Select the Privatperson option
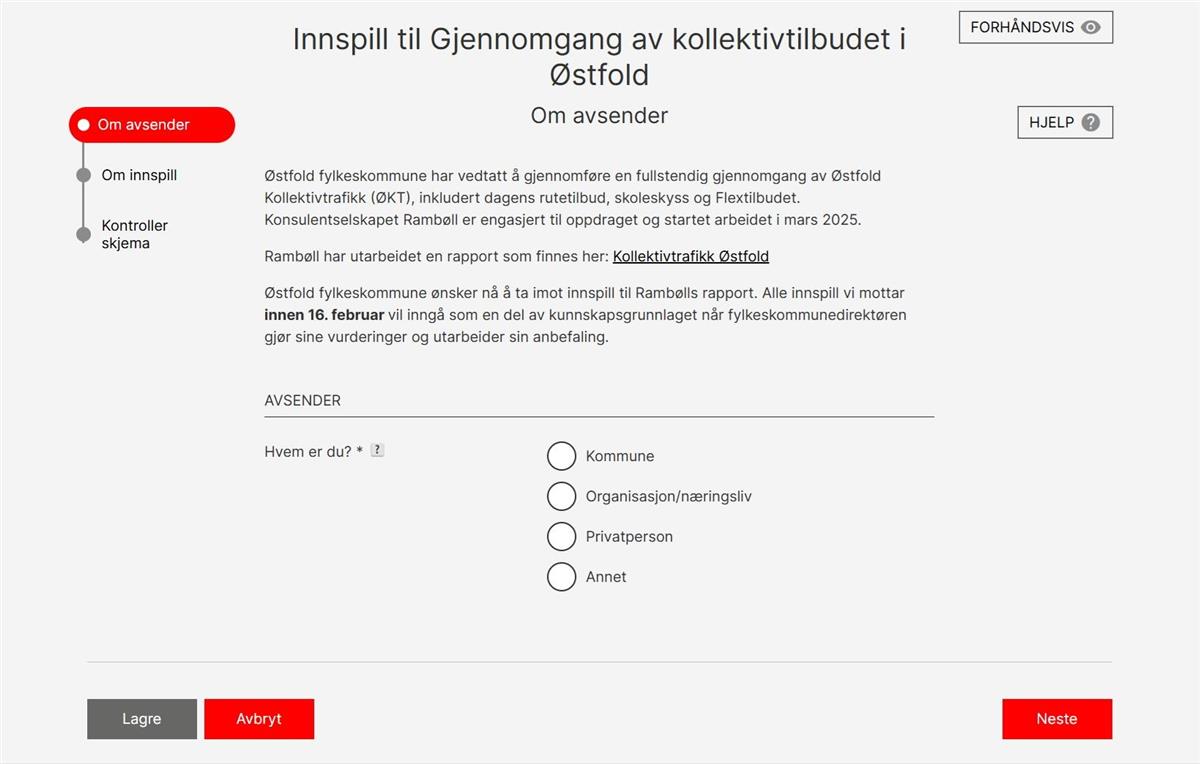 pos(562,536)
